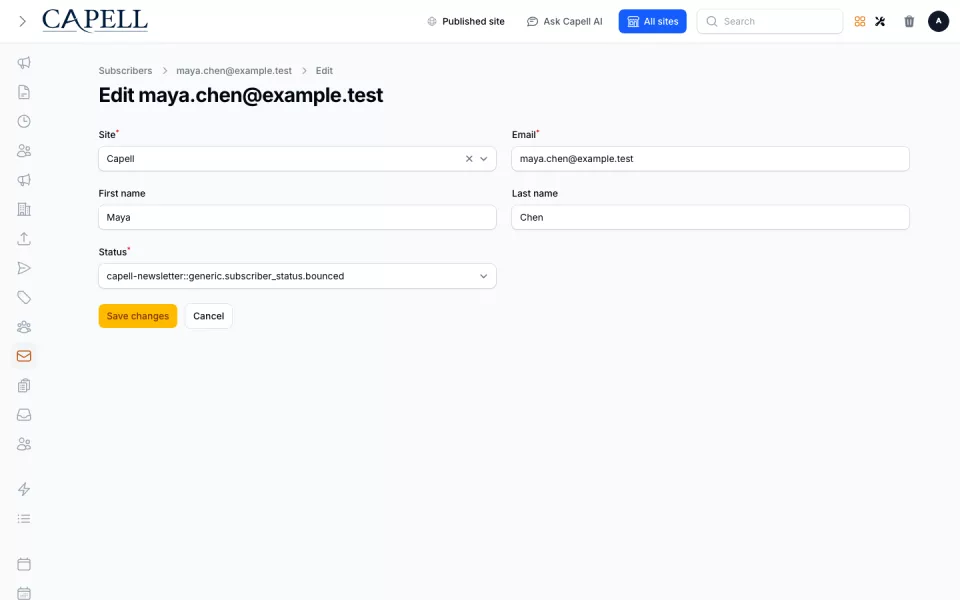Open the inbox tray icon in sidebar
This screenshot has height=600, width=960.
24,415
